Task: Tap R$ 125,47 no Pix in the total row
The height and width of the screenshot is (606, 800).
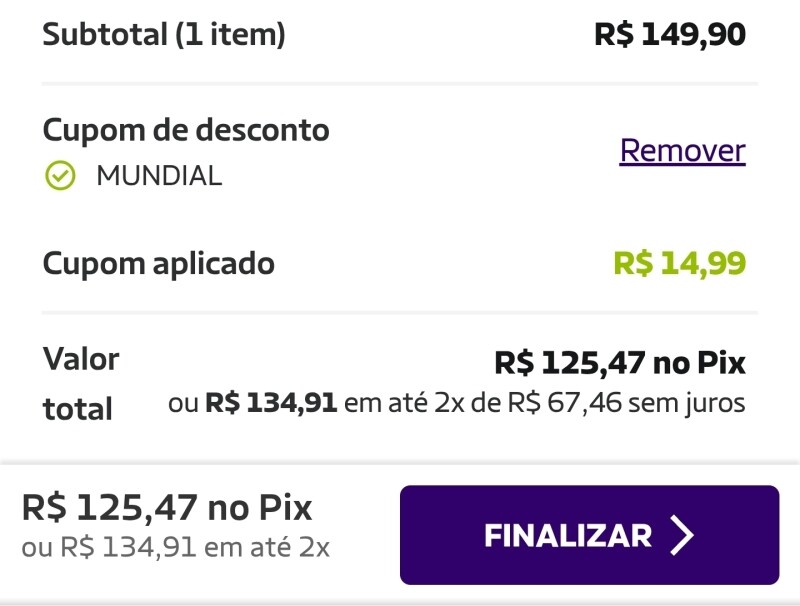Action: [620, 363]
